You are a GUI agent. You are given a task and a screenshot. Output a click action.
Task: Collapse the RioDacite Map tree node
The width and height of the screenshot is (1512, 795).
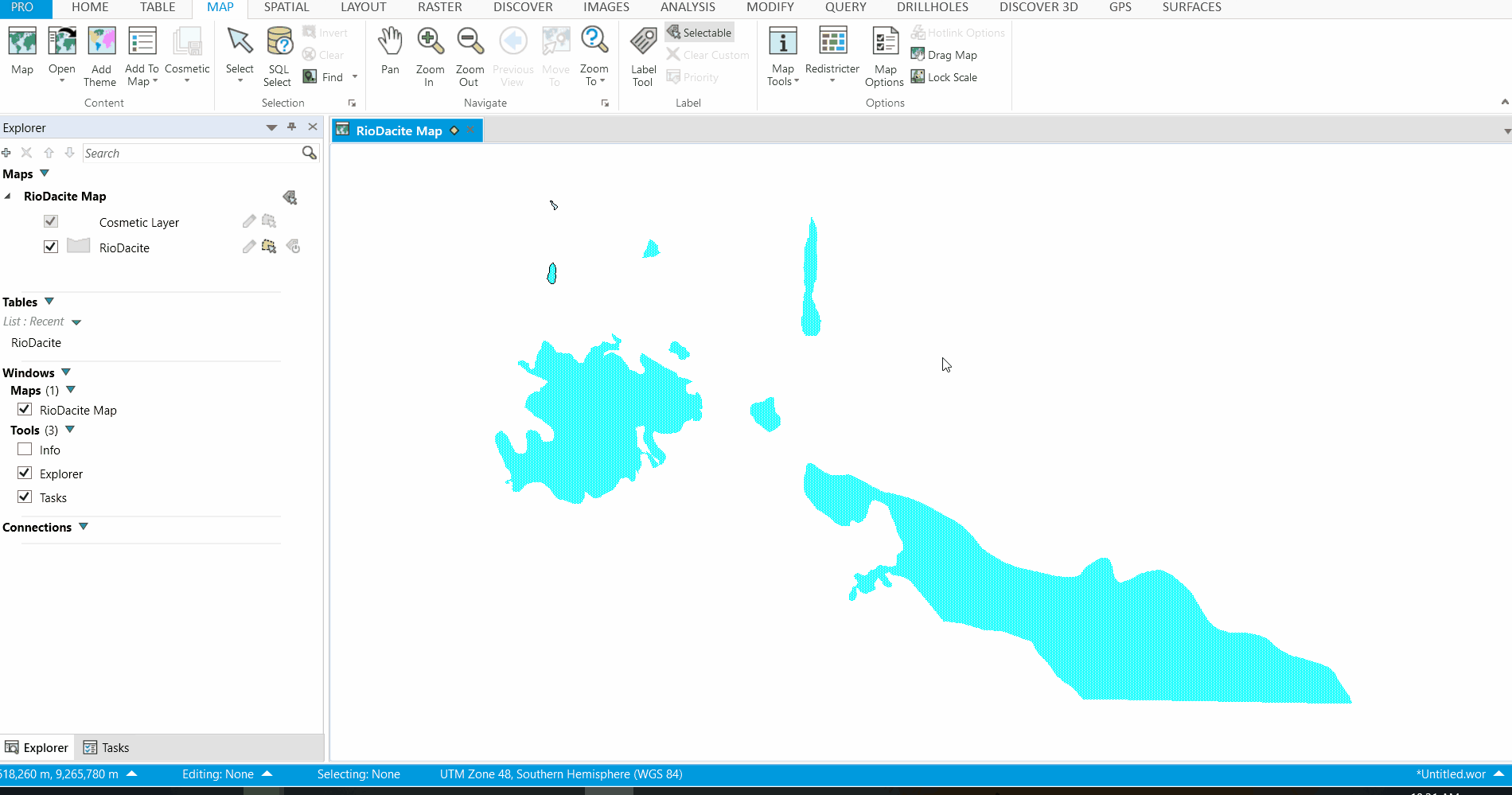[x=7, y=196]
